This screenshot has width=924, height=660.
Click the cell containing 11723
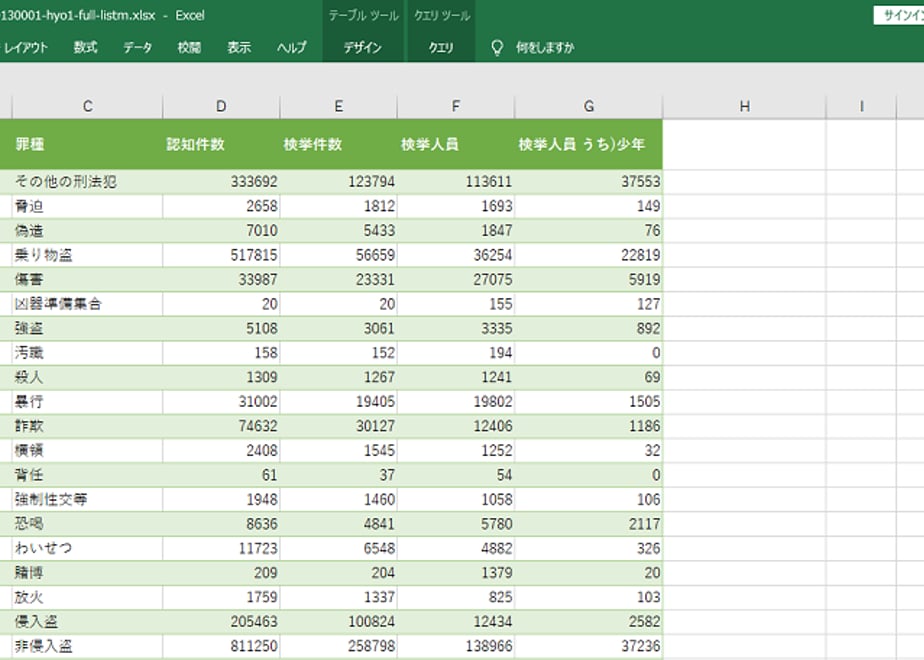[x=221, y=549]
